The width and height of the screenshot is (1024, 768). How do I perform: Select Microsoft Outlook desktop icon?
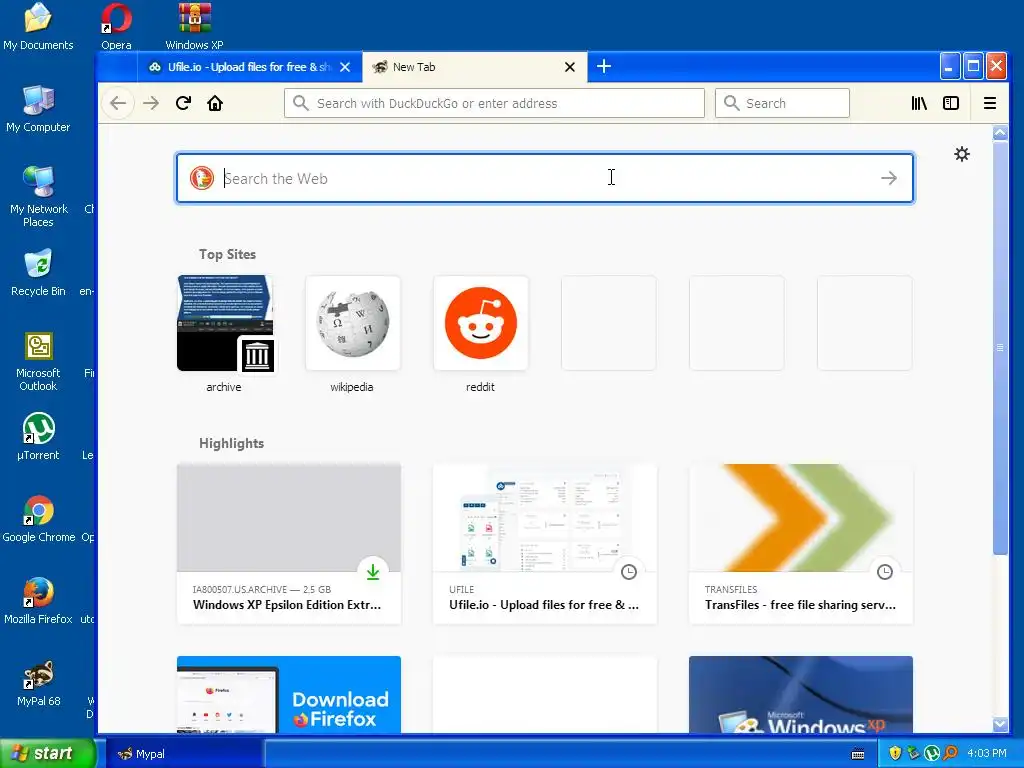click(x=38, y=361)
